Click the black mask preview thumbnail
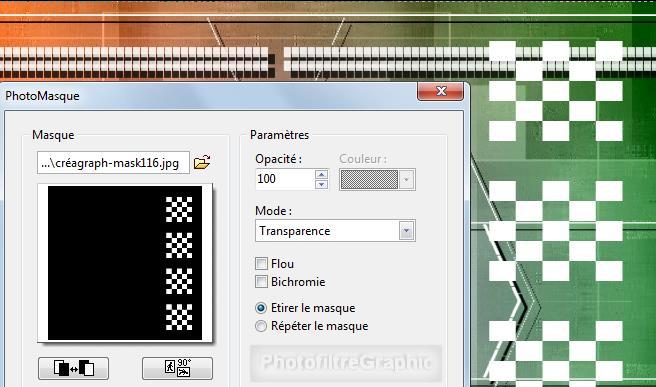Image resolution: width=656 pixels, height=387 pixels. [125, 263]
